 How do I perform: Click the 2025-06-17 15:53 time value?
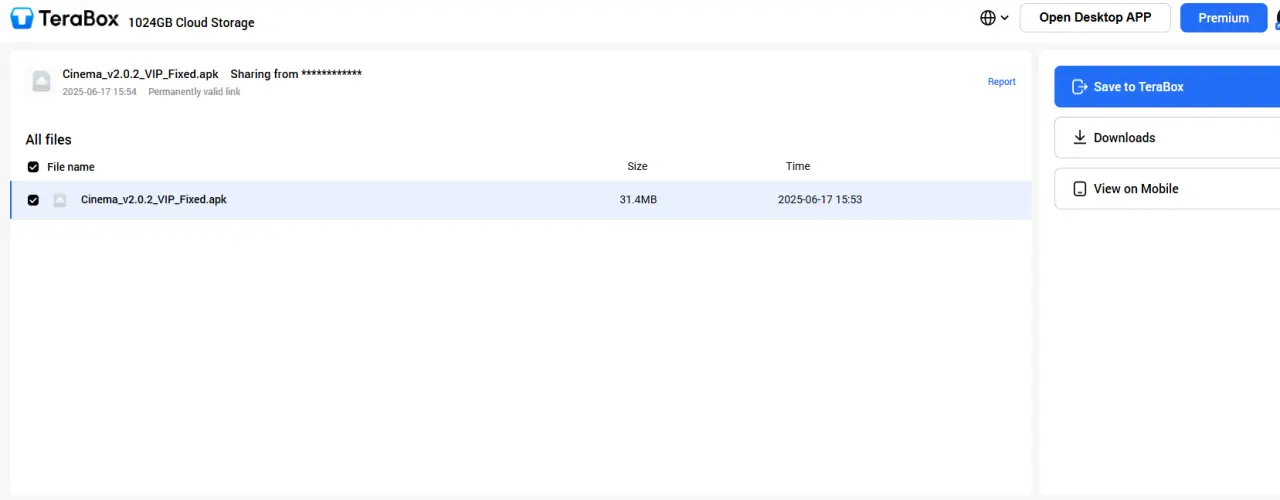[820, 200]
